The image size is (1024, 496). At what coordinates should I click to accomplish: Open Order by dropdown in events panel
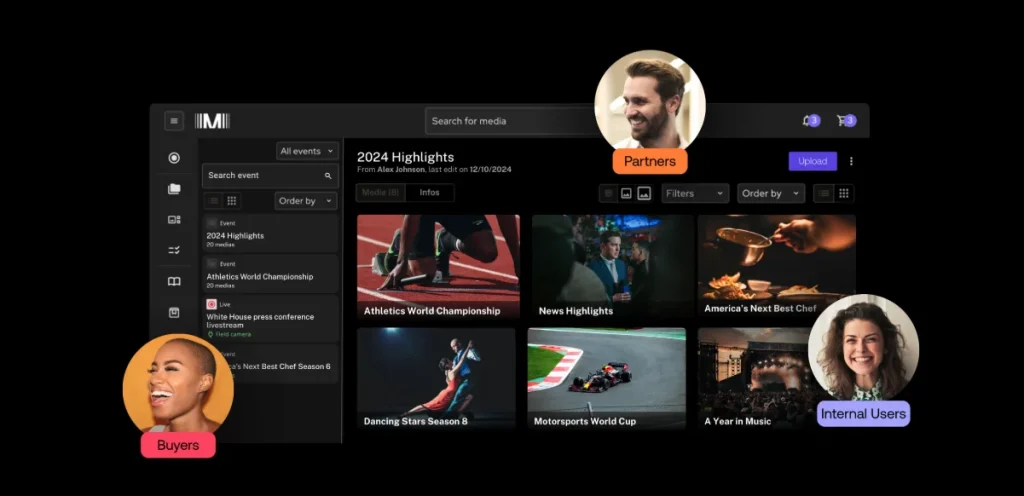pyautogui.click(x=305, y=201)
